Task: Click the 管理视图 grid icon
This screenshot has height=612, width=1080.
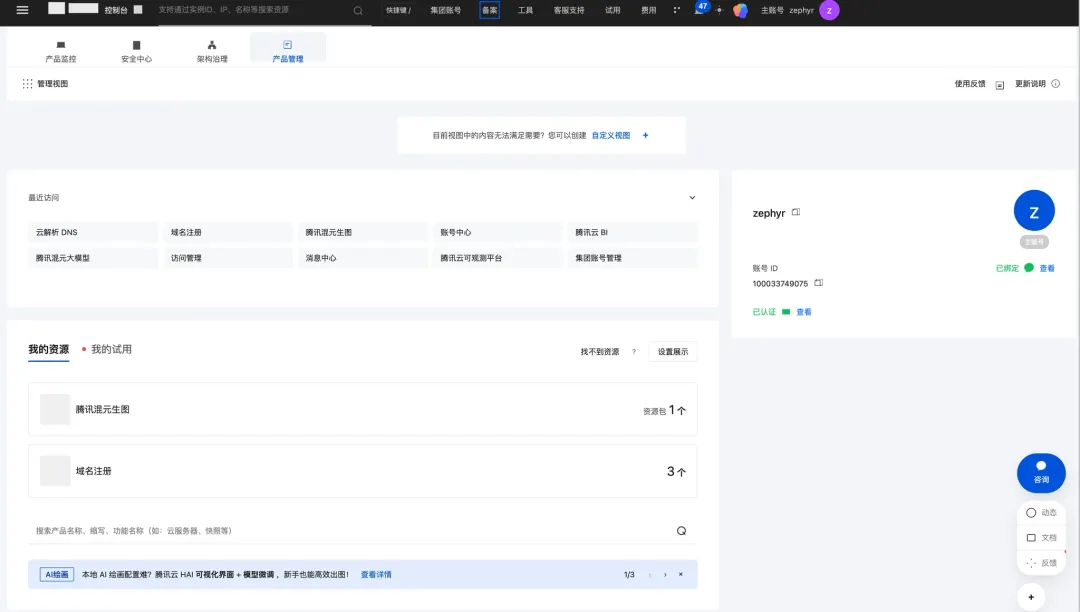Action: coord(27,84)
